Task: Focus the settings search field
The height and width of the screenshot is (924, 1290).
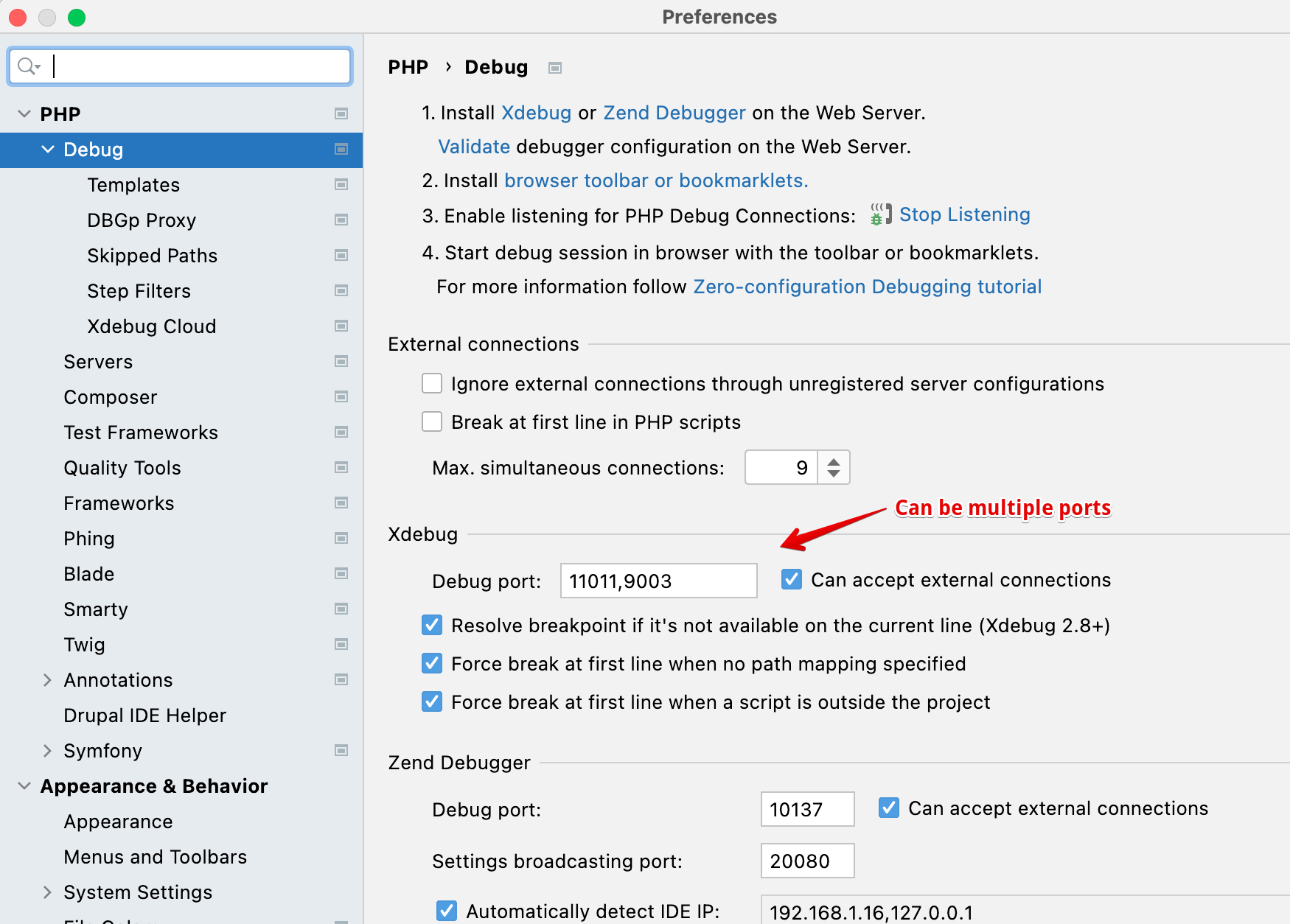Action: point(180,66)
